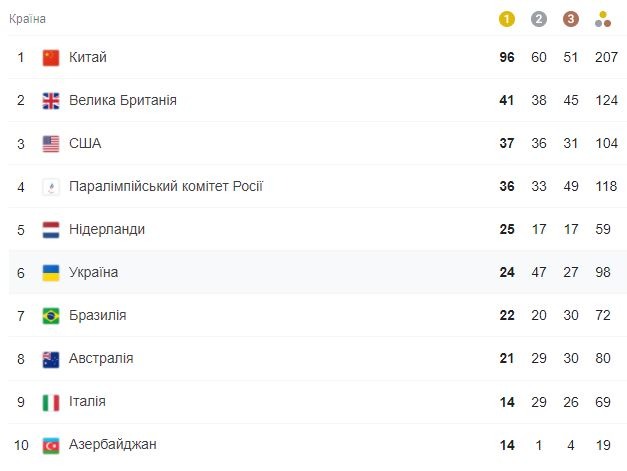Image resolution: width=627 pixels, height=471 pixels.
Task: Open the Велика Британія country link
Action: (123, 100)
